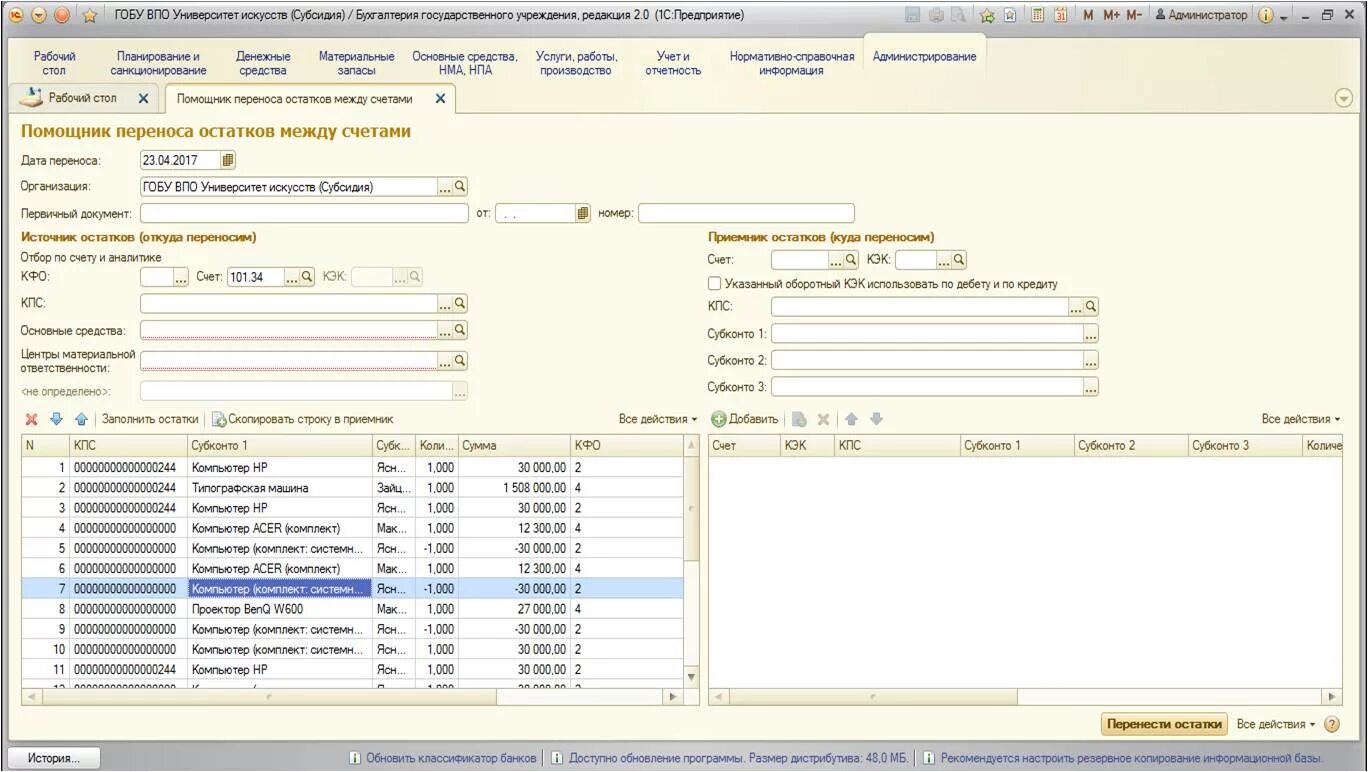This screenshot has height=772, width=1368.
Task: Click the search icon next to source КПС
Action: 460,303
